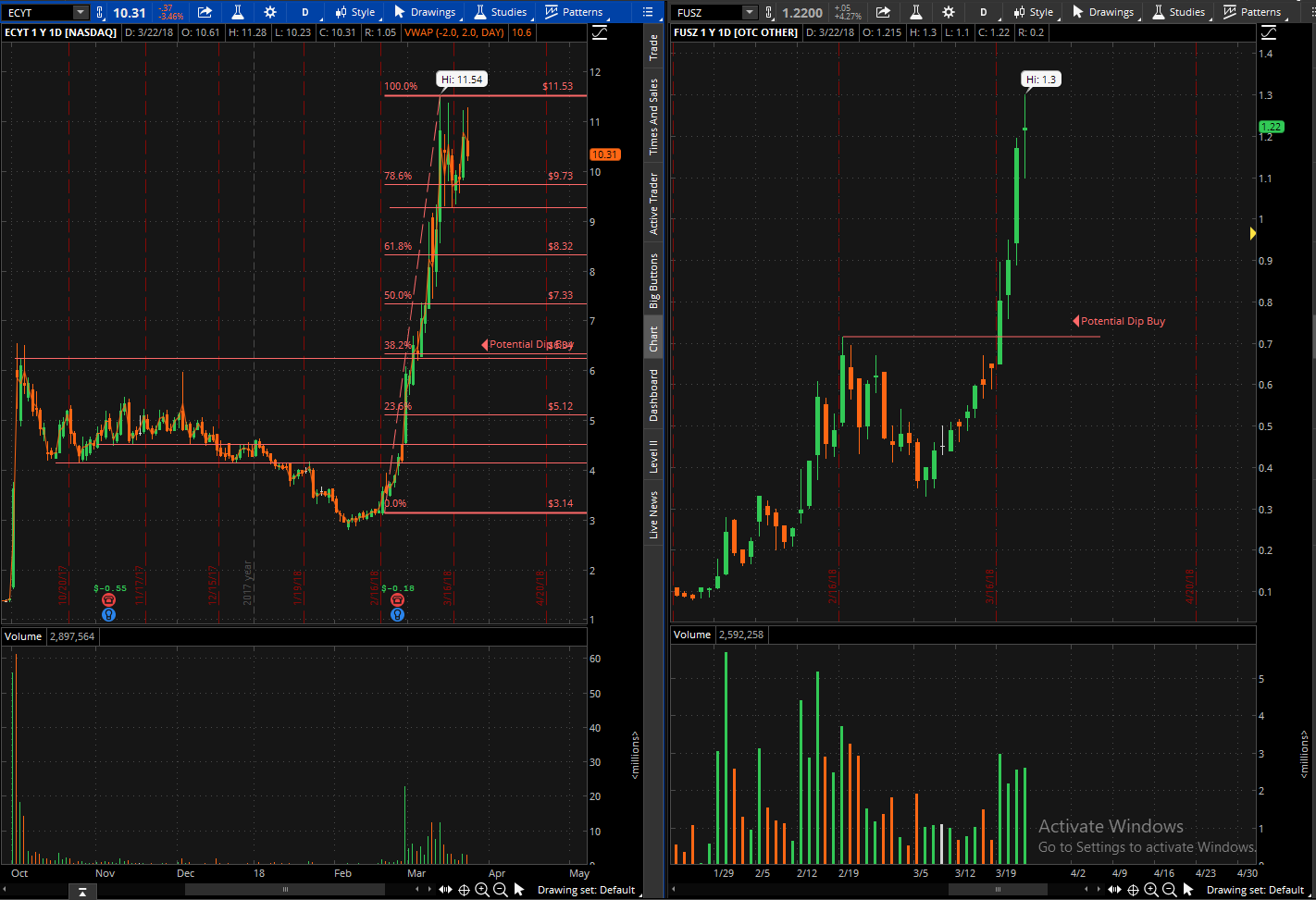Image resolution: width=1316 pixels, height=900 pixels.
Task: Click the ECYT Volume study label
Action: click(23, 636)
